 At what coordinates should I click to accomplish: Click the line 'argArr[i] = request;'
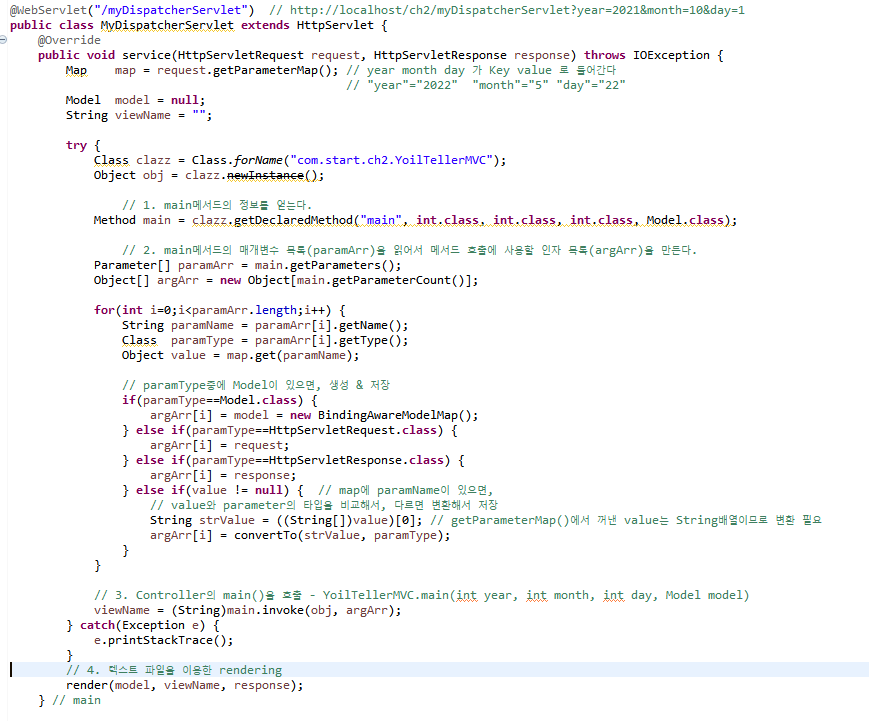pyautogui.click(x=219, y=444)
